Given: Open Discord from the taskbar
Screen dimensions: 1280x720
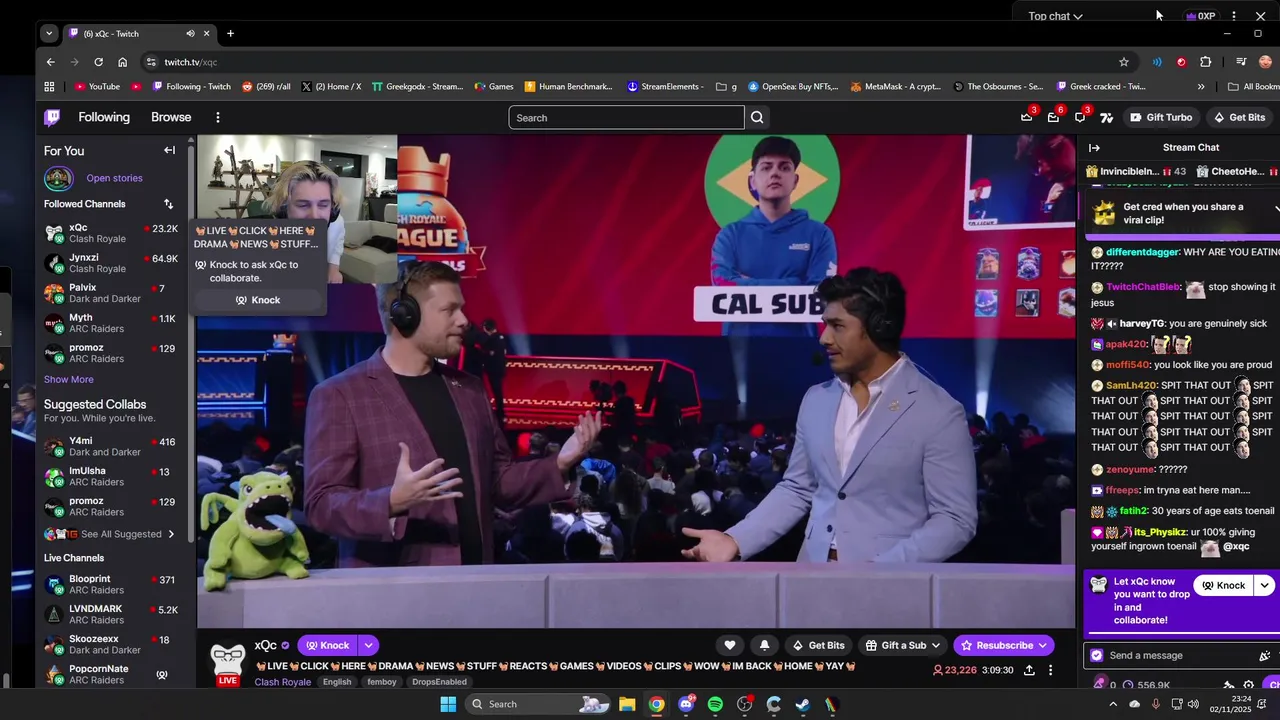Looking at the screenshot, I should [686, 704].
